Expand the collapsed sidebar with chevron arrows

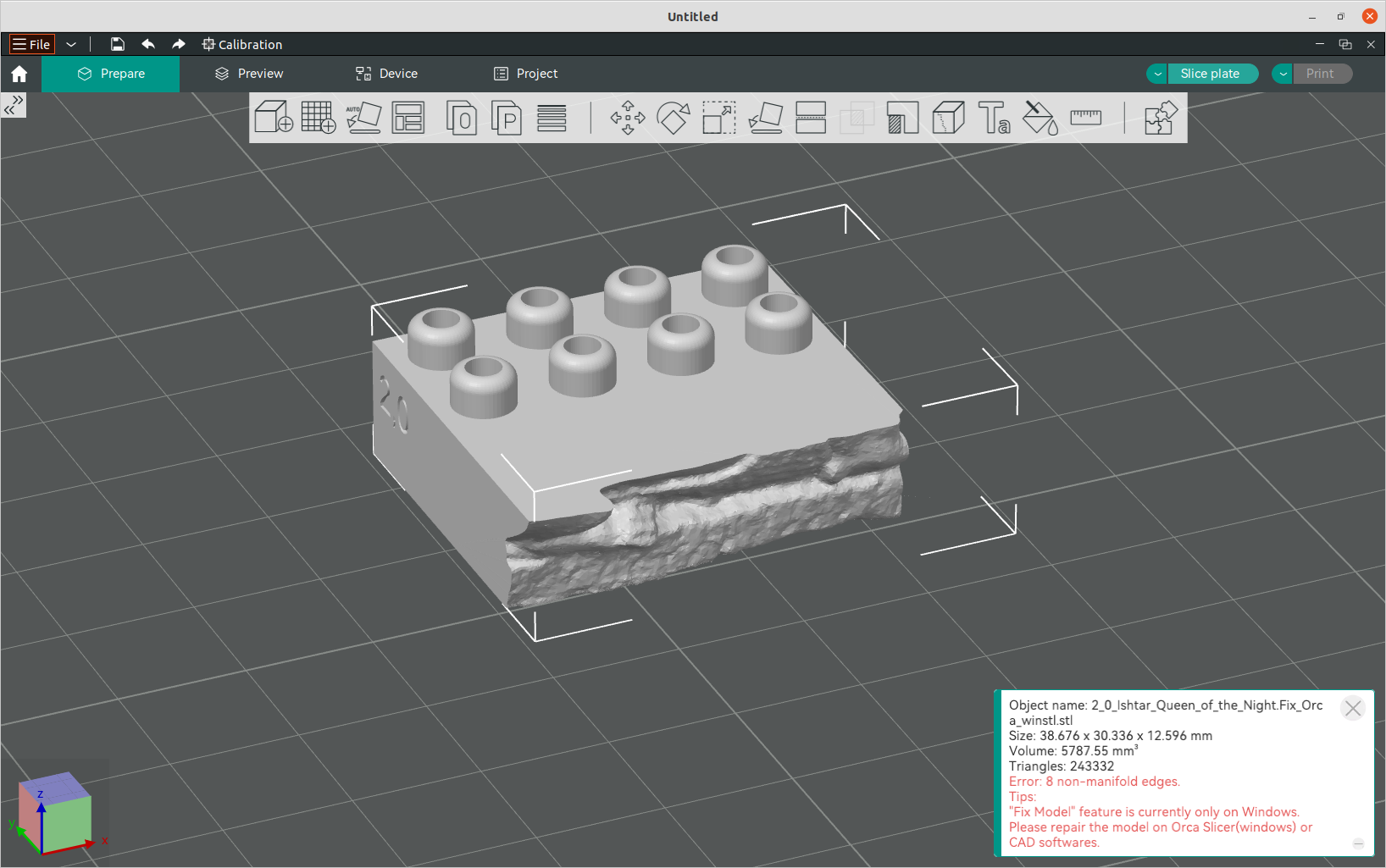(x=14, y=105)
